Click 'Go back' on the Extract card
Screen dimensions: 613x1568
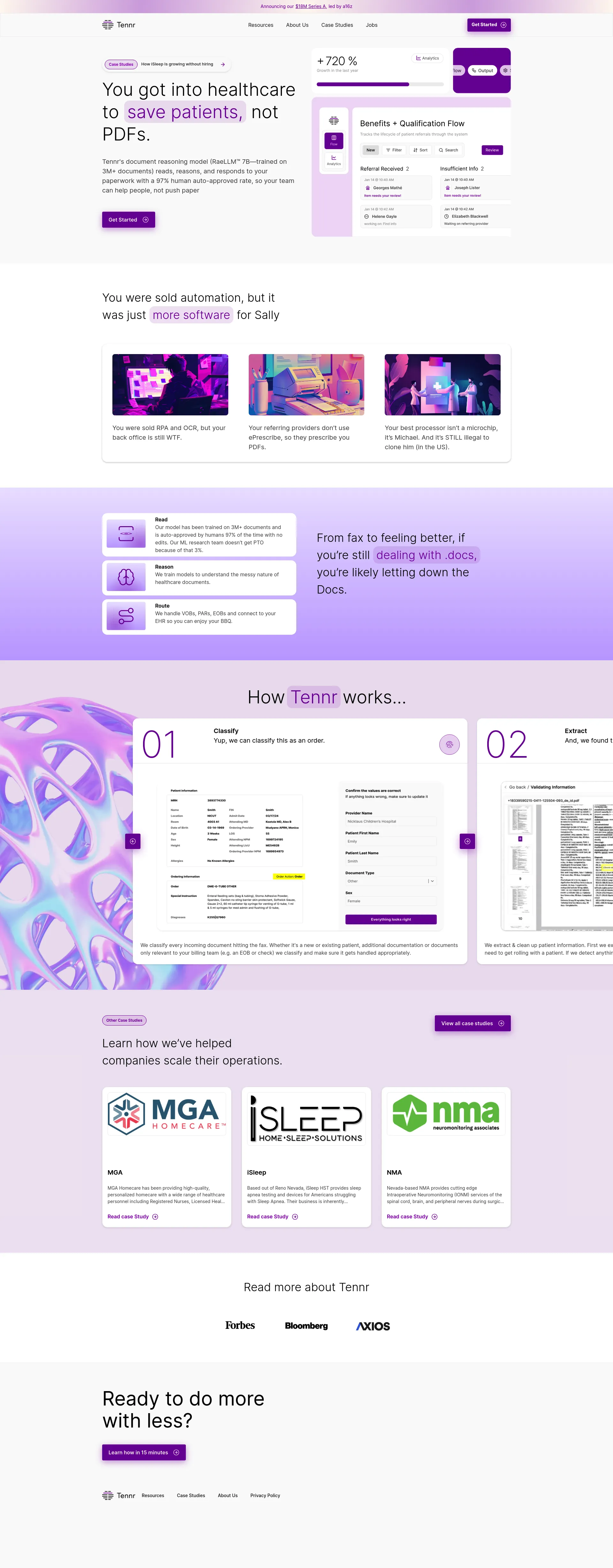click(517, 787)
